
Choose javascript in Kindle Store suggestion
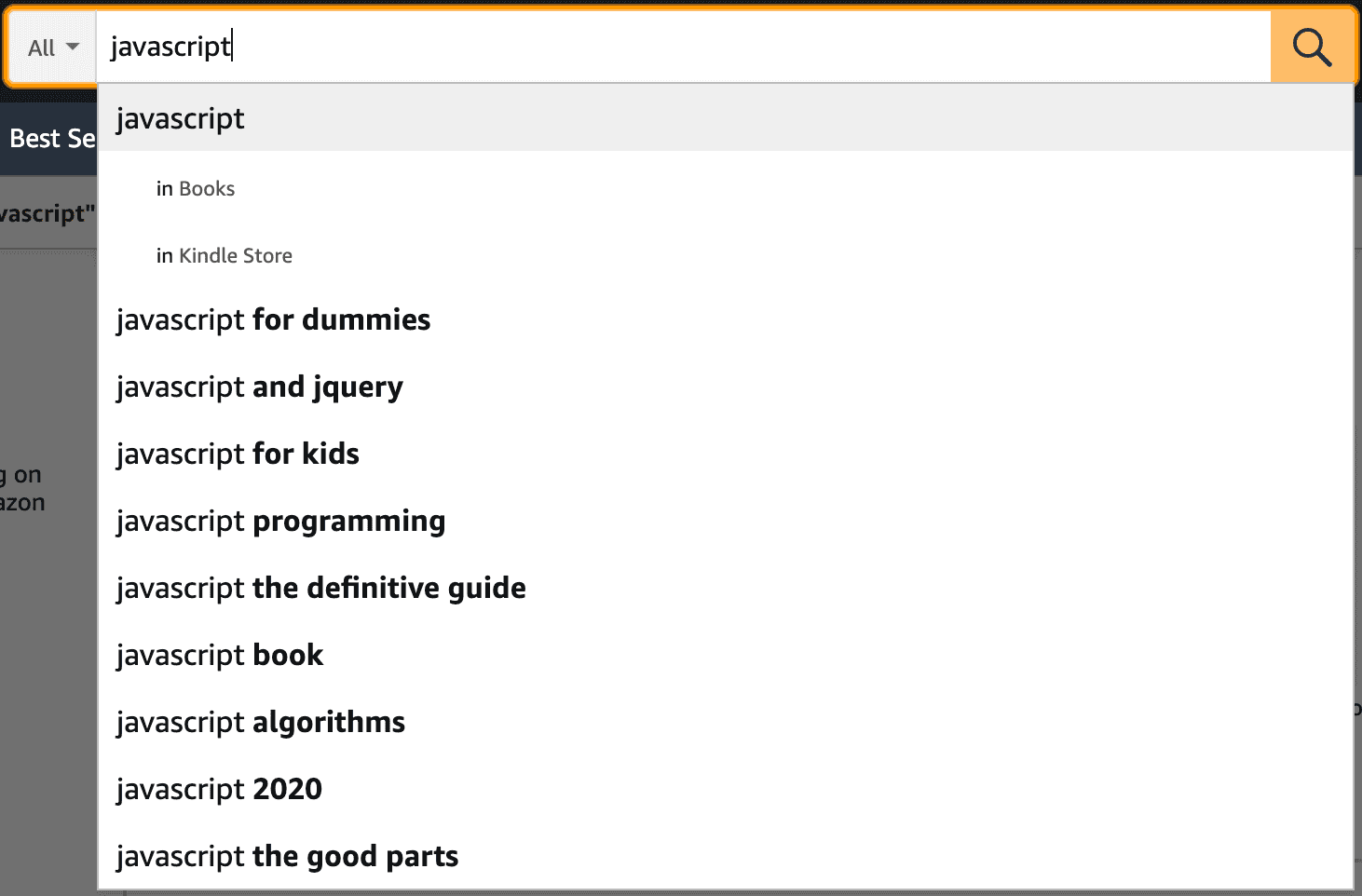coord(726,255)
